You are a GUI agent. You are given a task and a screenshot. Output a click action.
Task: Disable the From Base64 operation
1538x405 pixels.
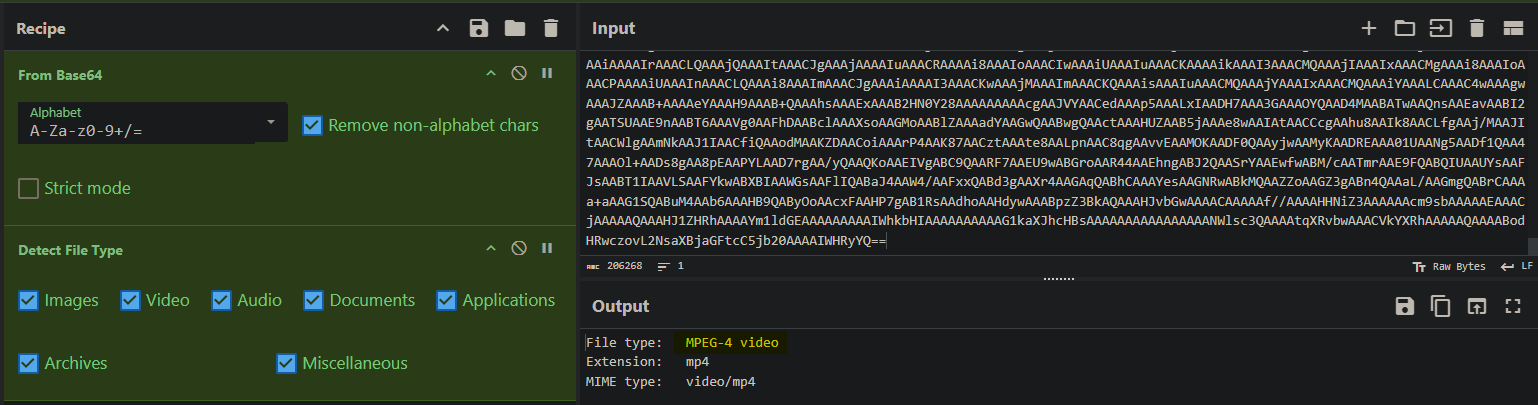coord(519,74)
